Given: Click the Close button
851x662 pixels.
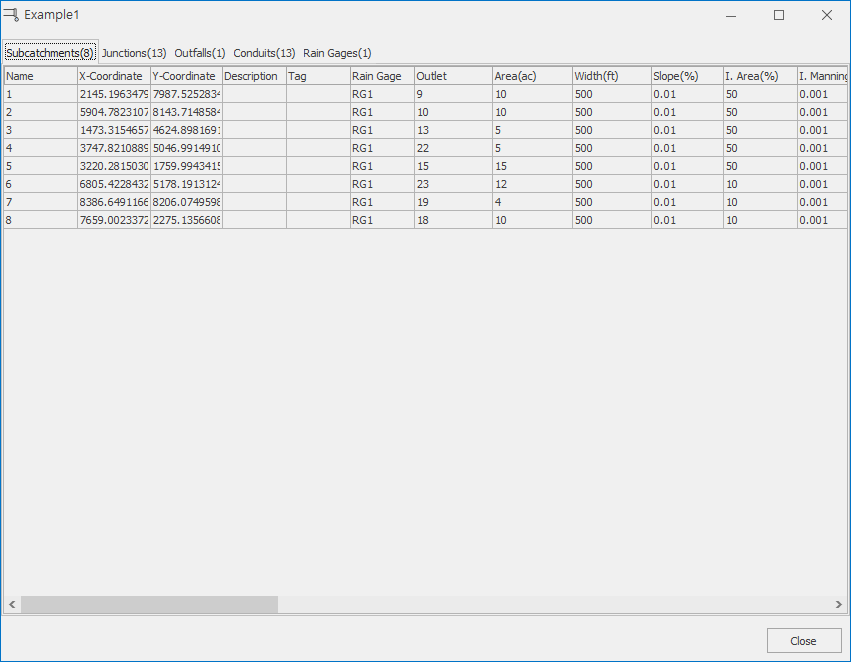Looking at the screenshot, I should pyautogui.click(x=803, y=641).
